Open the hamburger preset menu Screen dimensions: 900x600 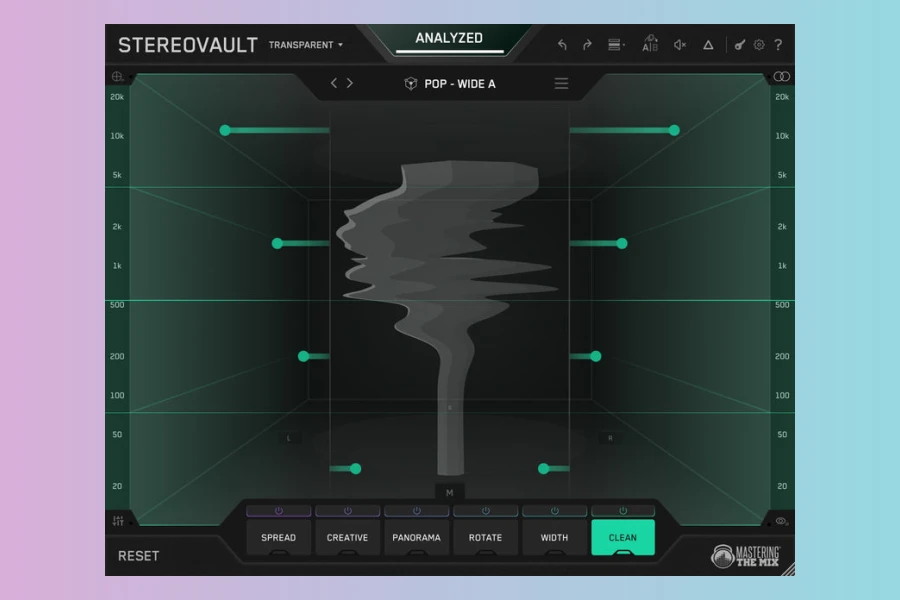pos(561,84)
